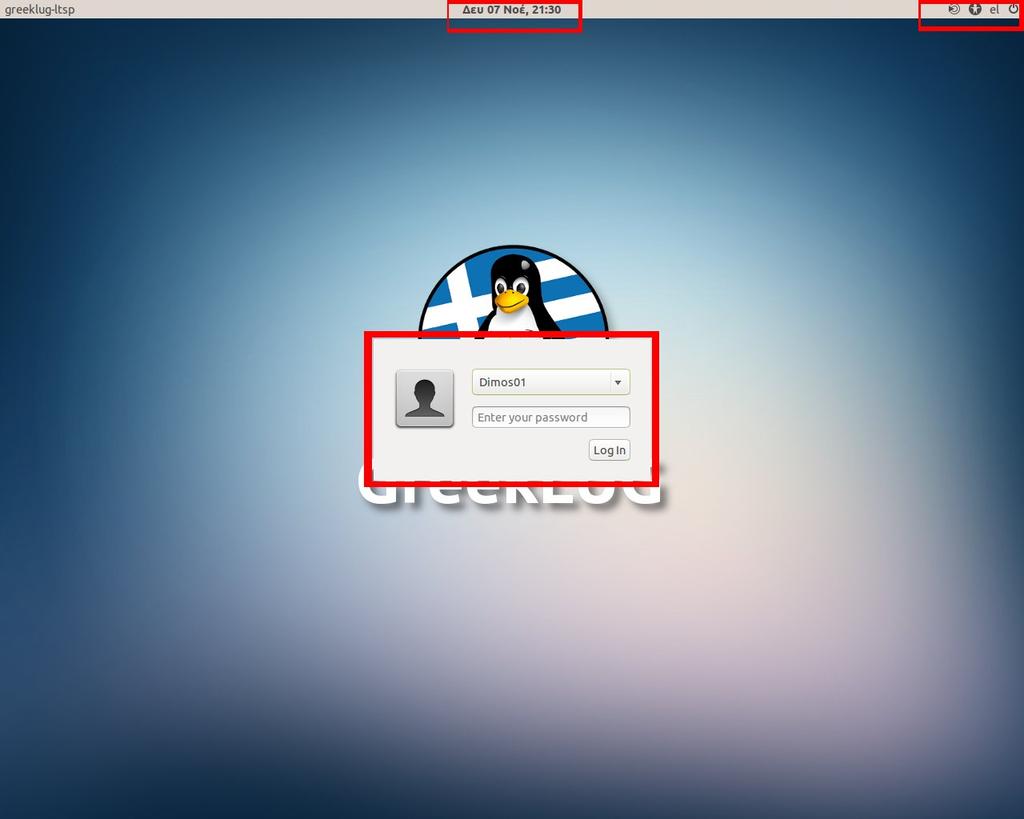The image size is (1024, 819).
Task: Expand the Dimos01 username dropdown
Action: point(551,382)
